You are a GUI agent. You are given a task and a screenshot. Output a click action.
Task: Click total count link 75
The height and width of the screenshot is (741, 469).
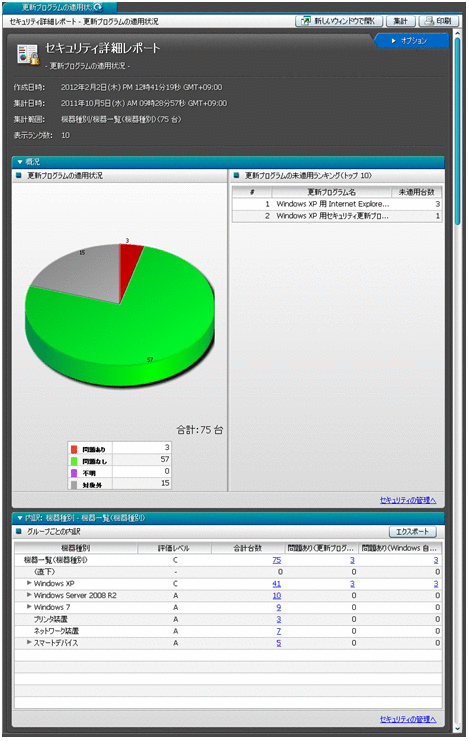277,560
